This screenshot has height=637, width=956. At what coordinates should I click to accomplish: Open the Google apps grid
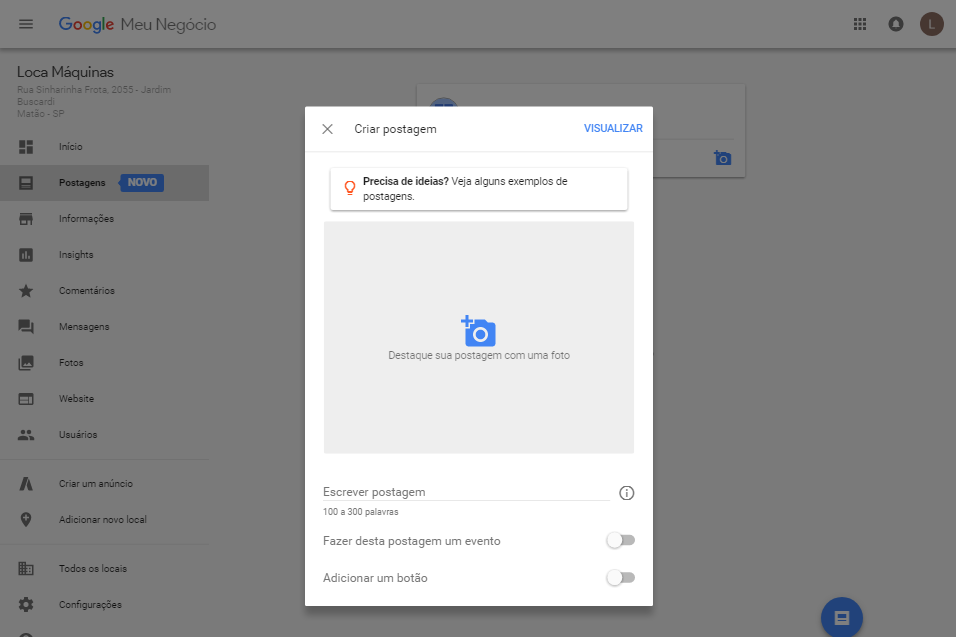860,24
